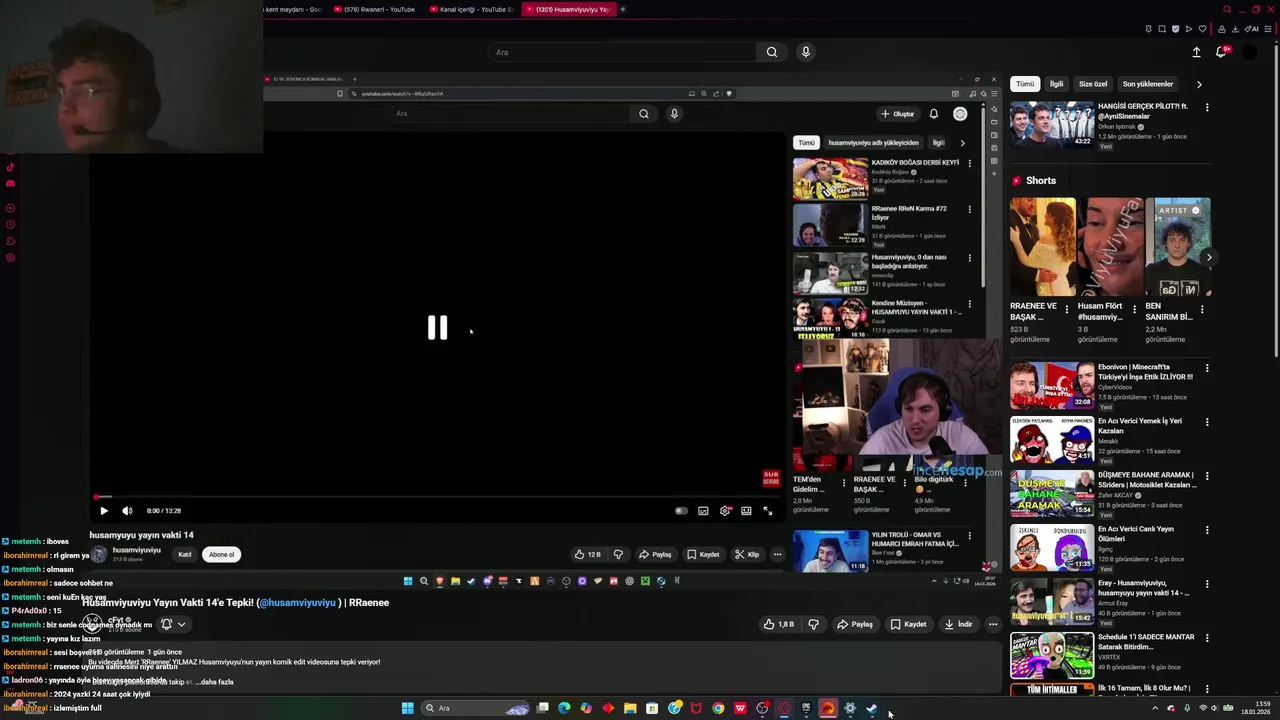The image size is (1280, 720).
Task: Open File Explorer from the taskbar
Action: [x=630, y=708]
